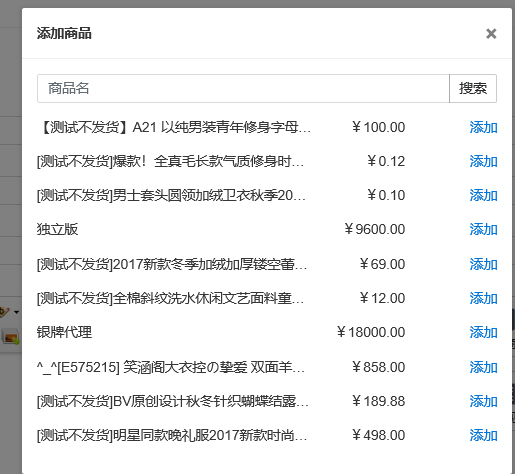Viewport: 515px width, 474px height.
Task: Add the 笑涵阁大衣控 ¥858.00 product
Action: point(483,367)
